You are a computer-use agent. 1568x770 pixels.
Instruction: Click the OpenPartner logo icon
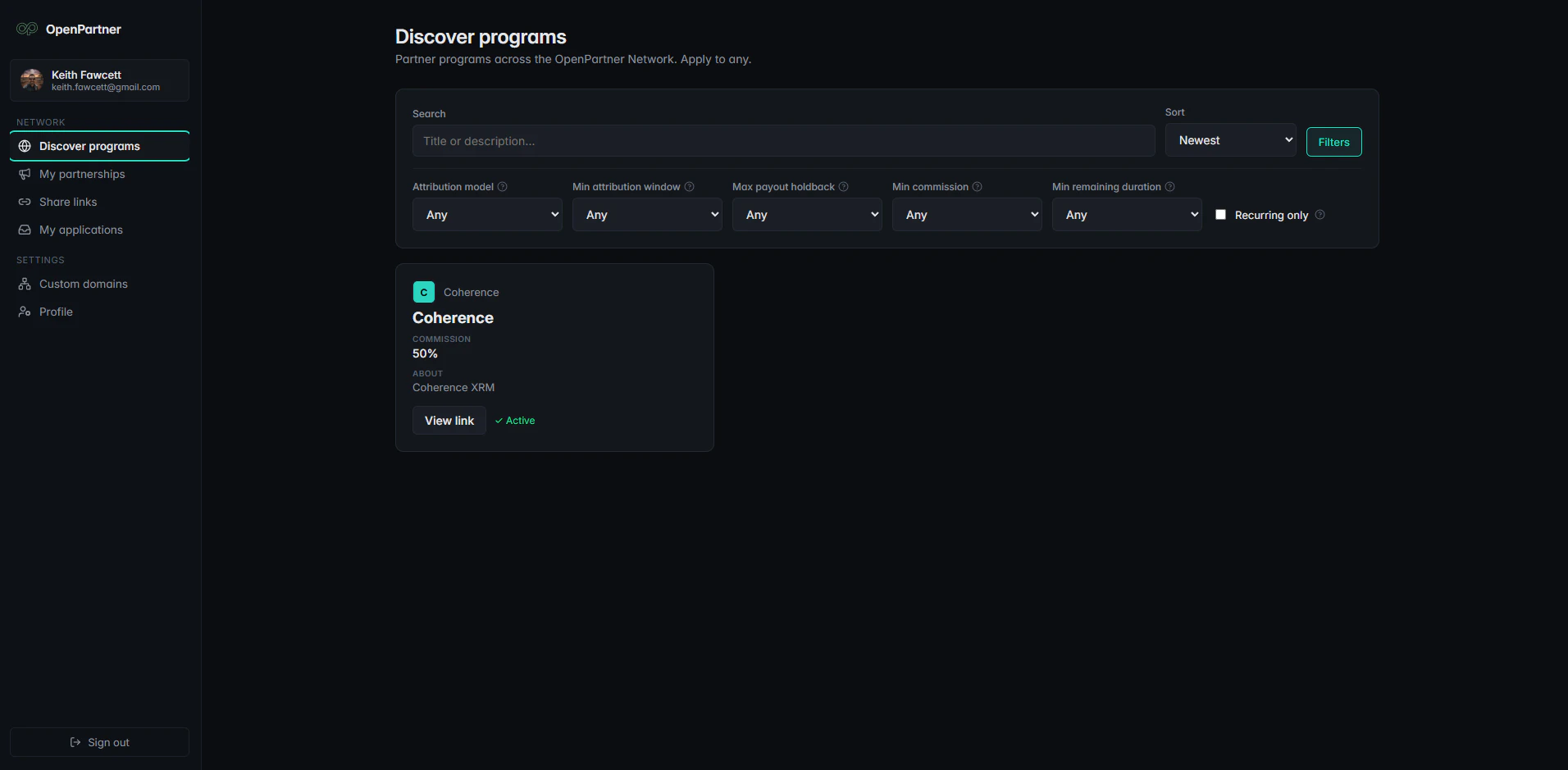pos(27,29)
